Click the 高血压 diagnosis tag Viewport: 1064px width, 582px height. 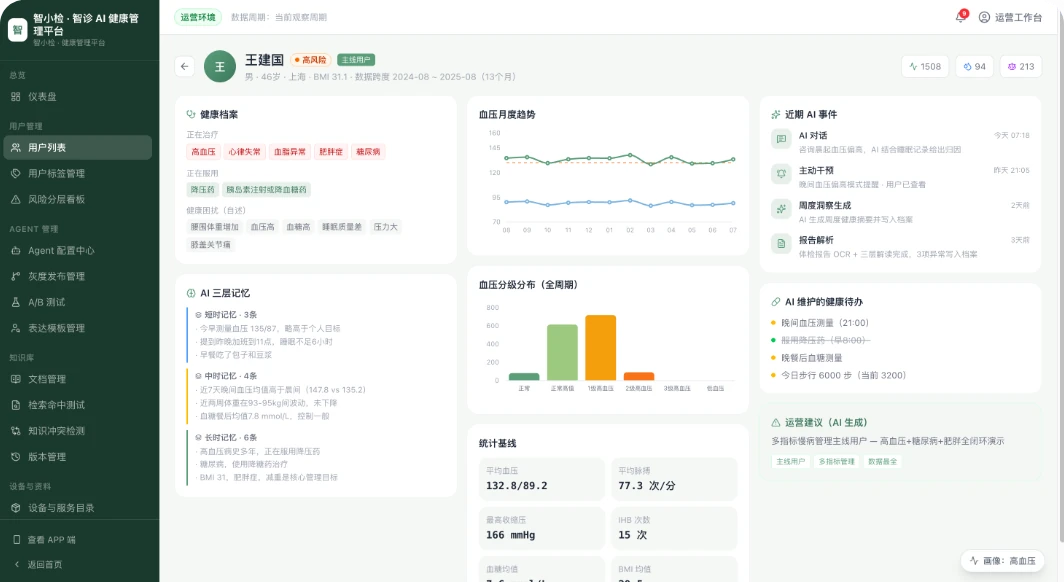(204, 152)
